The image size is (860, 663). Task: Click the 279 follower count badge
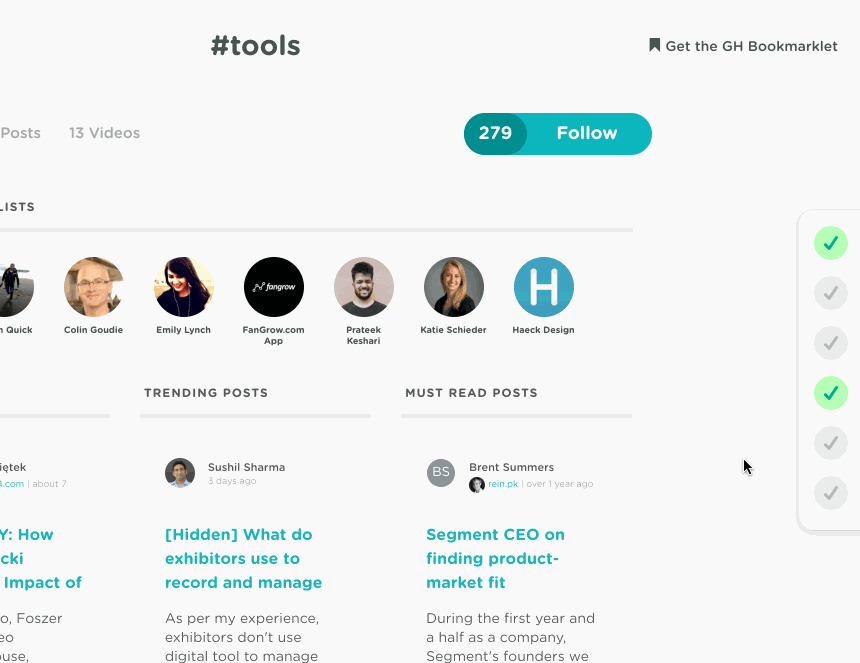(495, 133)
